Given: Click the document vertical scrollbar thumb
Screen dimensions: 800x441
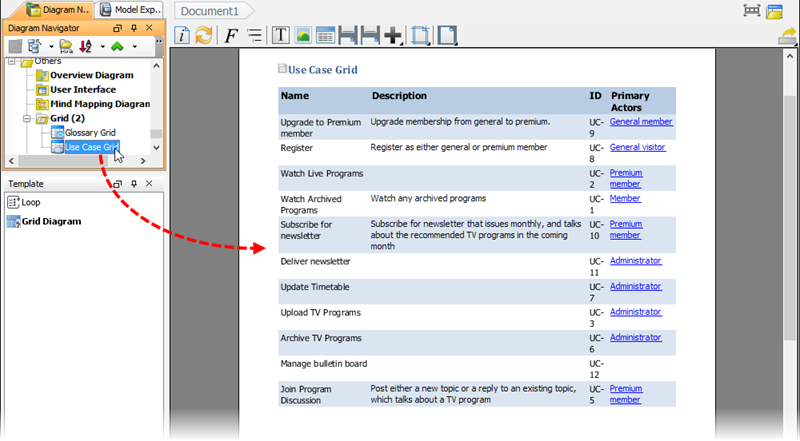Looking at the screenshot, I should 790,217.
